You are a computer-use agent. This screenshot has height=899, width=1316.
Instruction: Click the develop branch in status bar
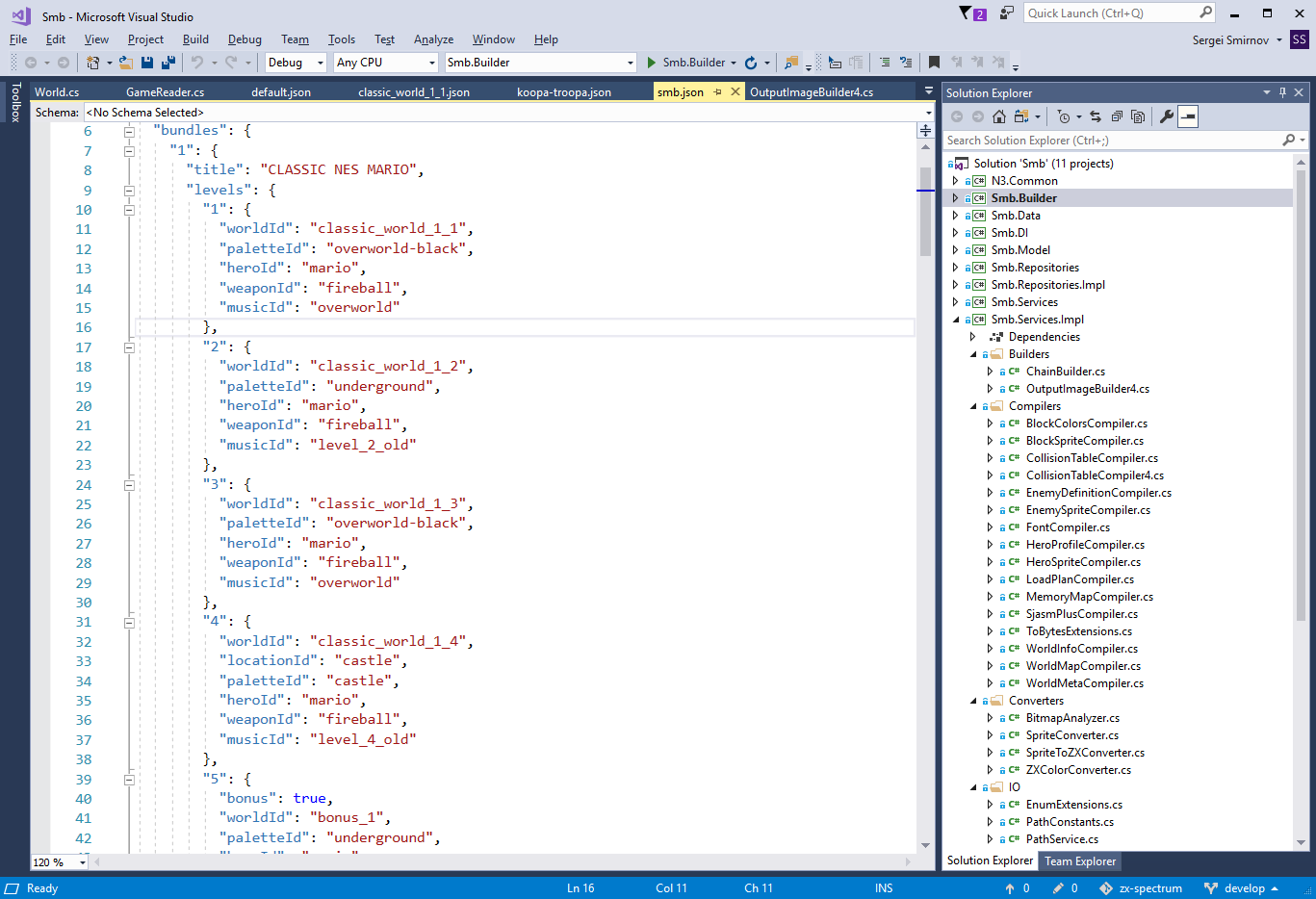pyautogui.click(x=1243, y=888)
